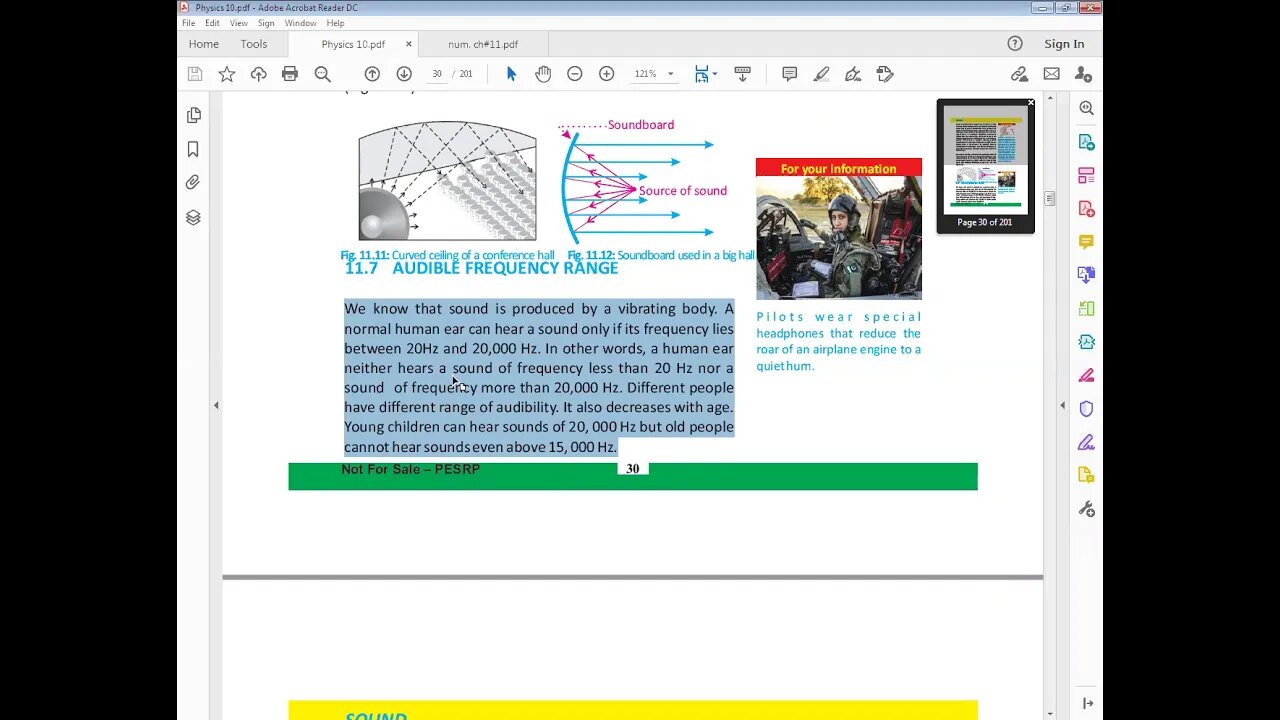Open the help question mark icon
The width and height of the screenshot is (1280, 720).
[1015, 44]
